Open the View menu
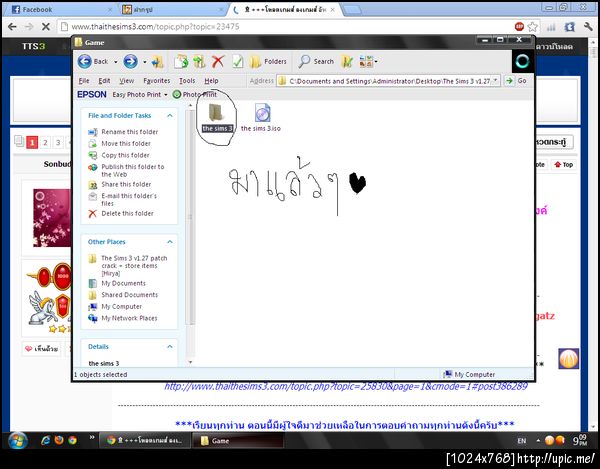 (126, 81)
